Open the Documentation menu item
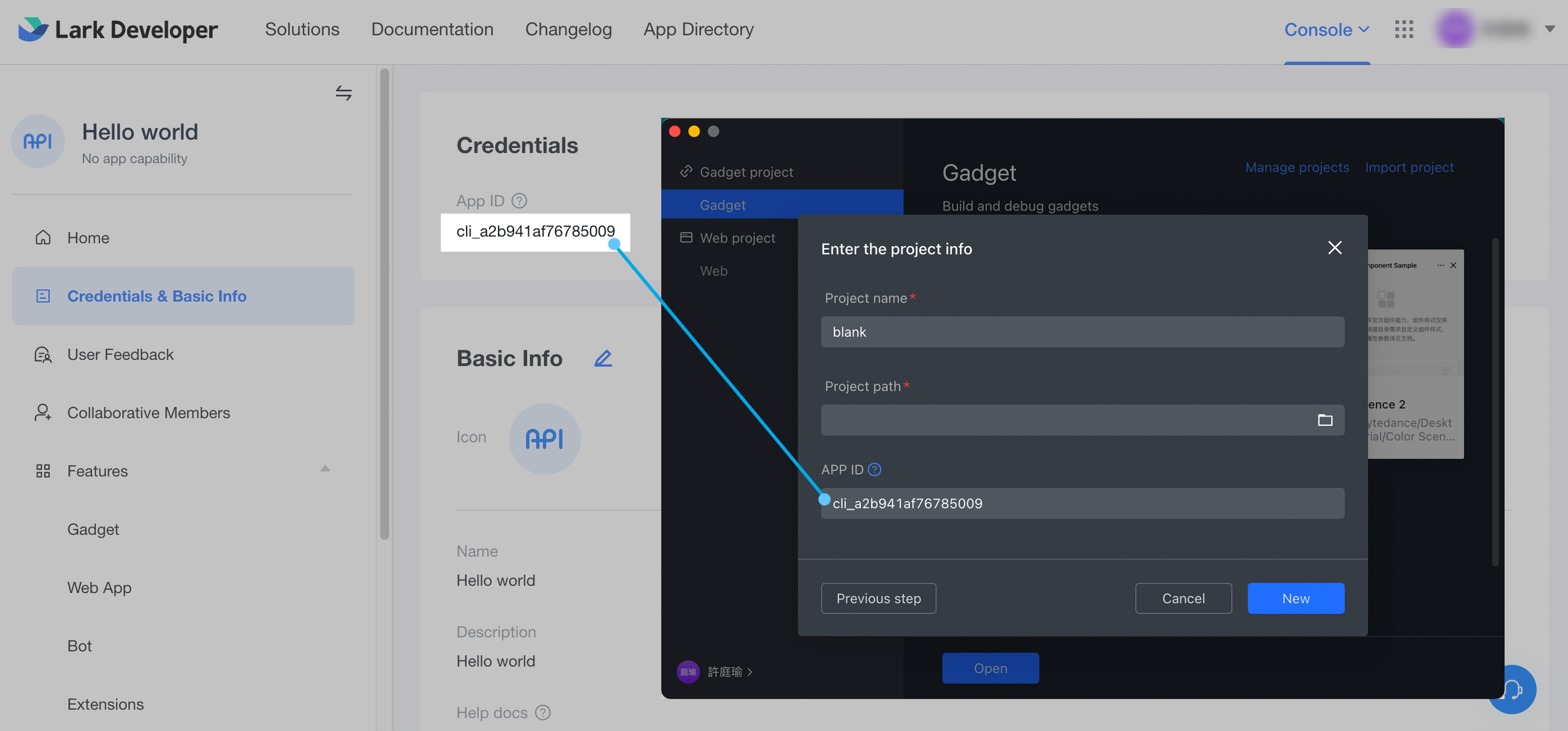Screen dimensions: 1568x731 (x=432, y=29)
